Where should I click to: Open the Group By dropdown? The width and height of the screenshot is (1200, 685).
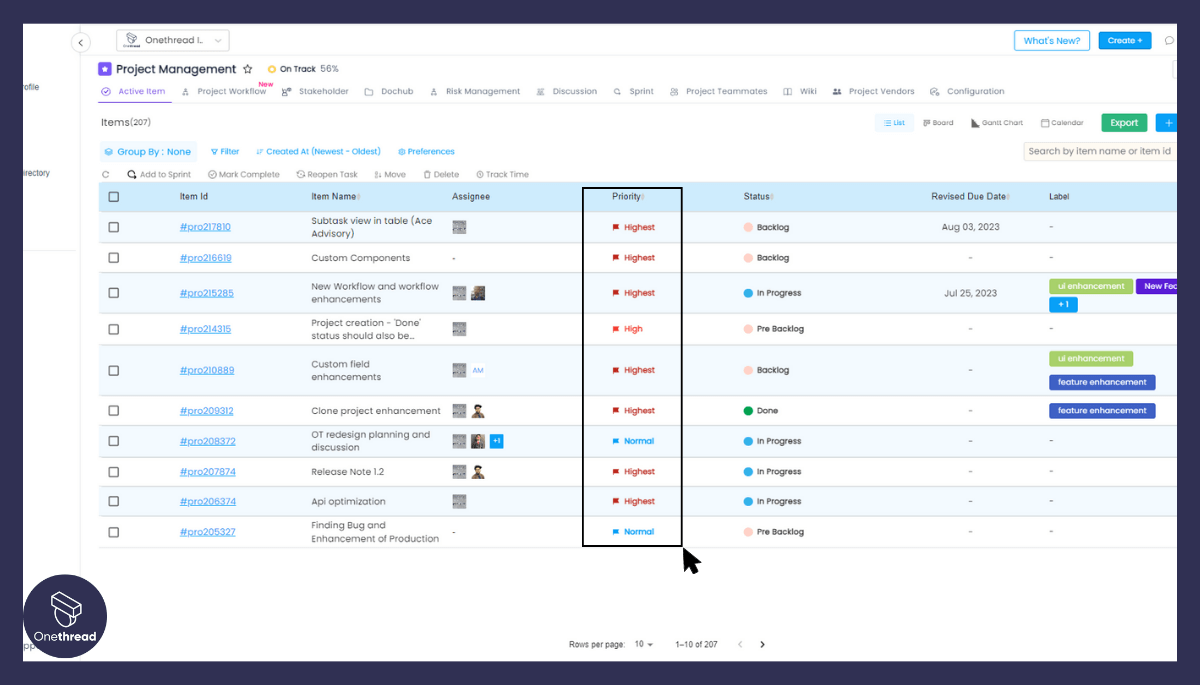[147, 151]
